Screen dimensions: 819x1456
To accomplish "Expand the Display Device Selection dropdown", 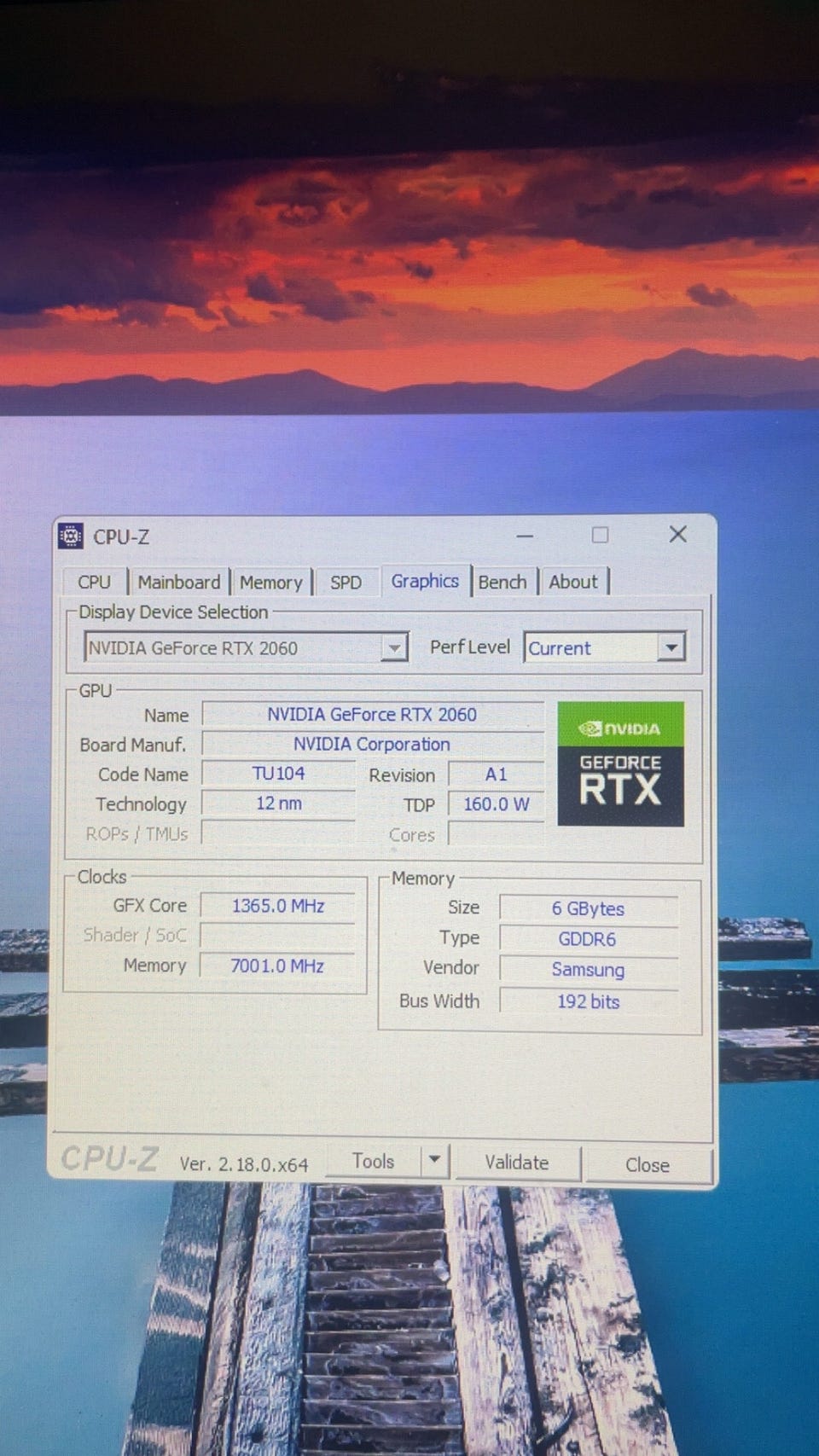I will [x=393, y=648].
